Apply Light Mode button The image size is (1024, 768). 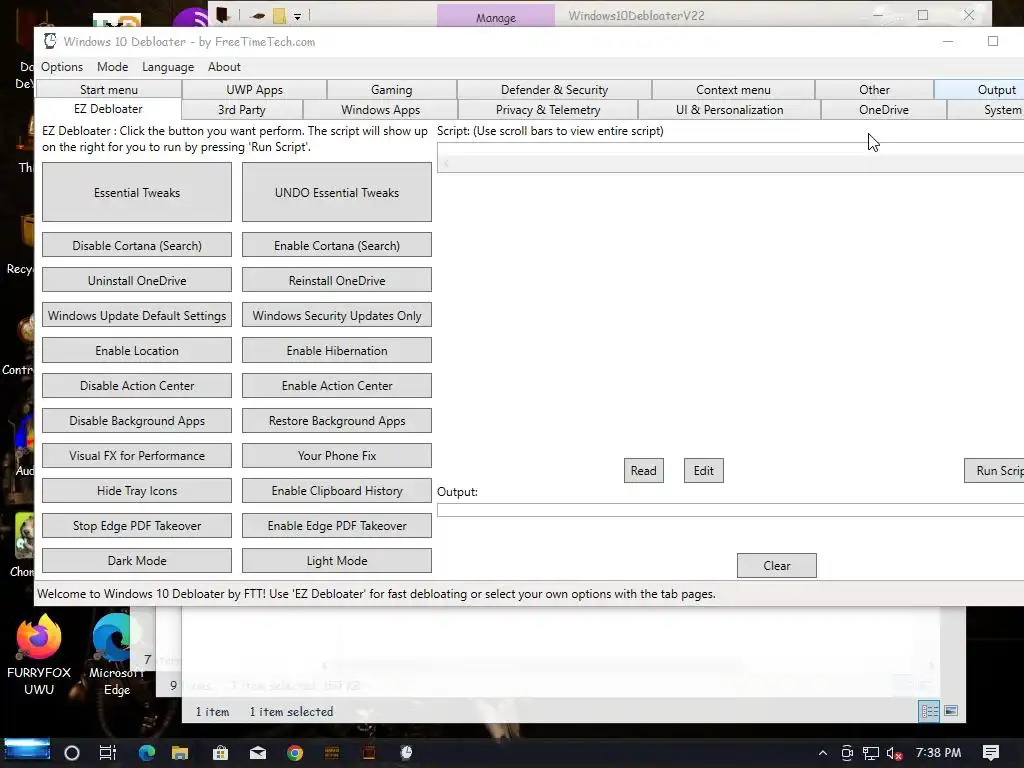[x=337, y=560]
